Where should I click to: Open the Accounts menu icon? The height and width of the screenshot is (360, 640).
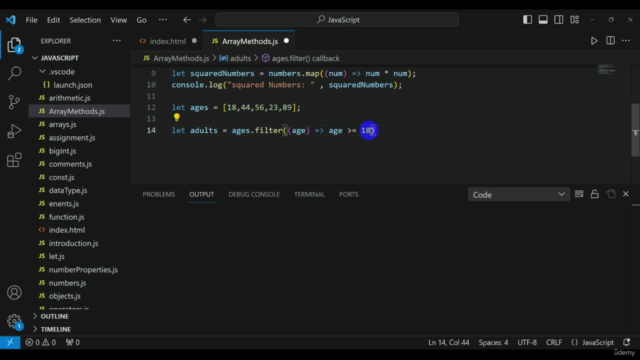pos(14,293)
